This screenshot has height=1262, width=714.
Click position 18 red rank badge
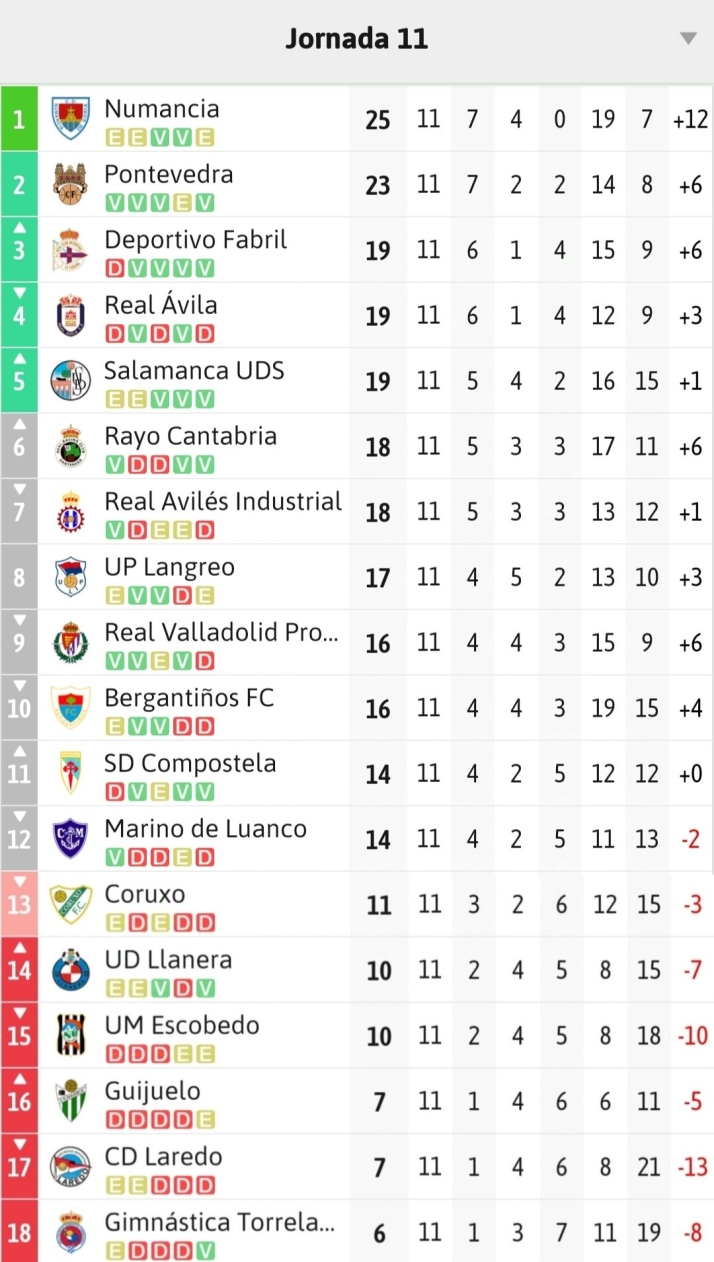click(19, 1233)
